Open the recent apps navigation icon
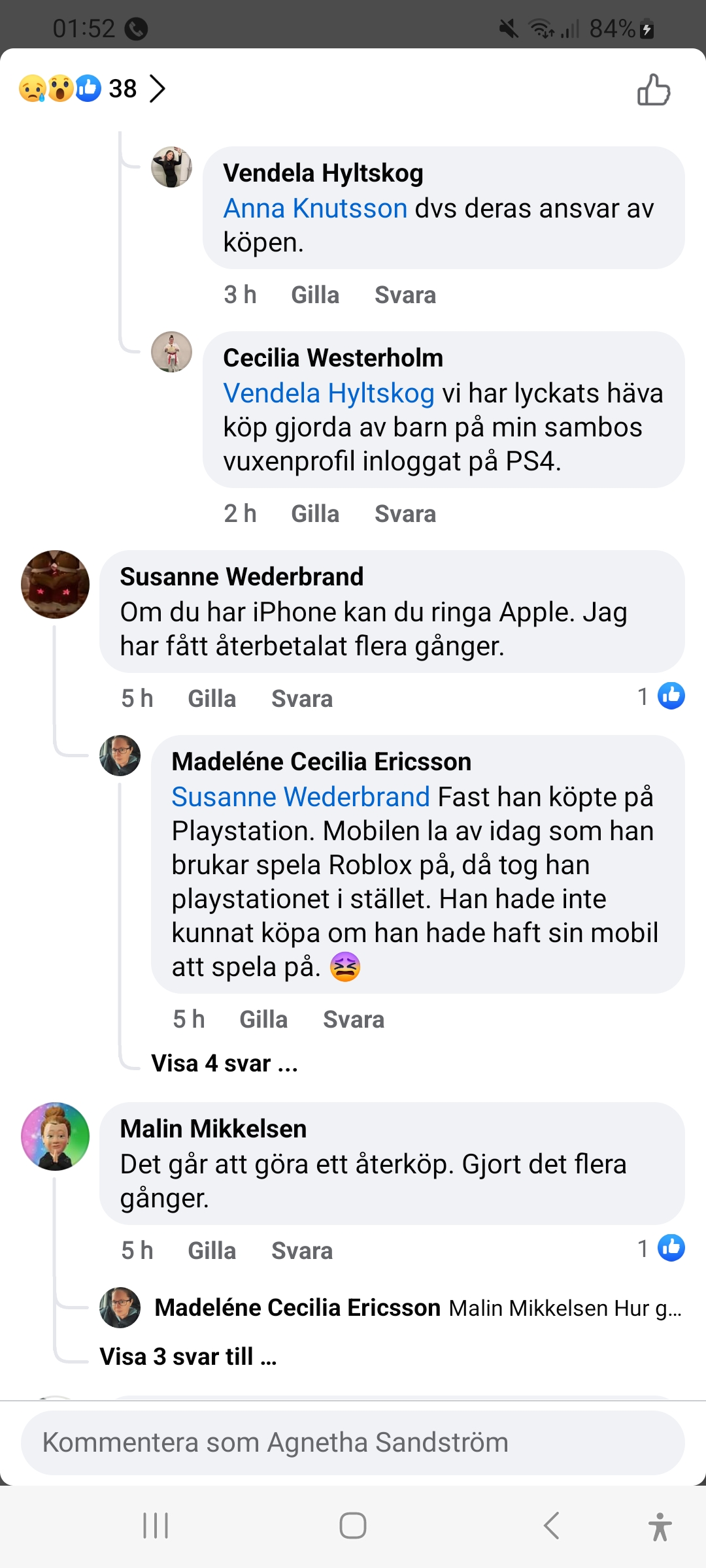706x1568 pixels. coord(156,1526)
